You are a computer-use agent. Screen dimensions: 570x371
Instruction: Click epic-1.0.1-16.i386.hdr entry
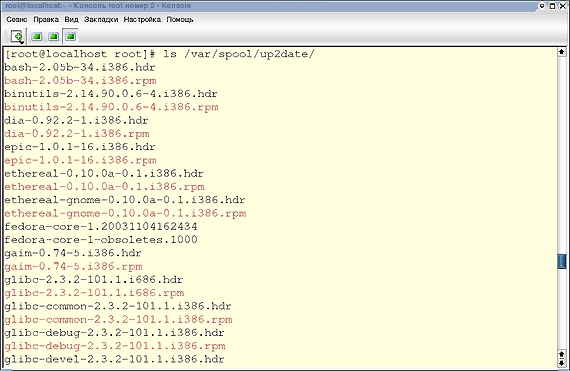80,147
